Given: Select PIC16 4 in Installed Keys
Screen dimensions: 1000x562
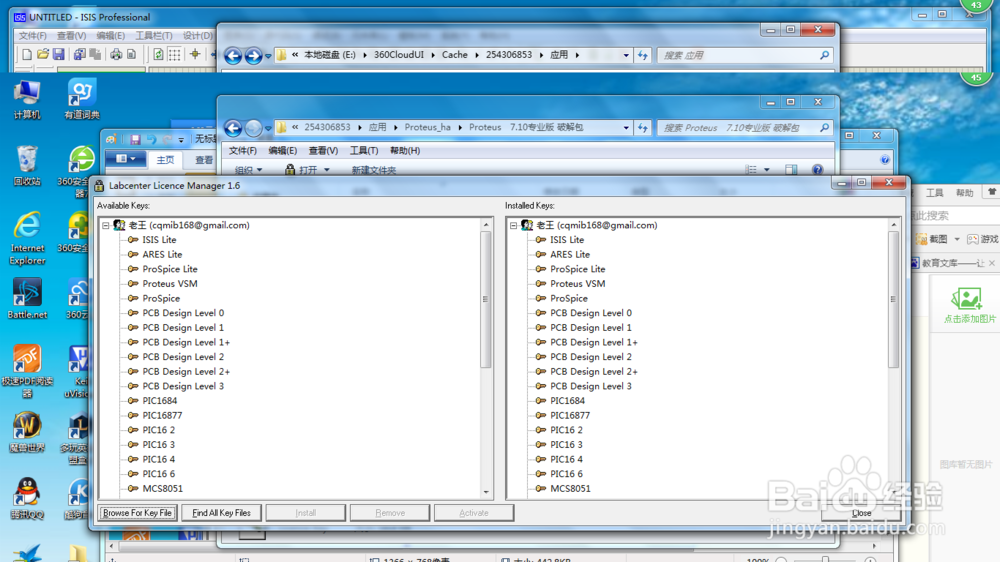Looking at the screenshot, I should 566,459.
